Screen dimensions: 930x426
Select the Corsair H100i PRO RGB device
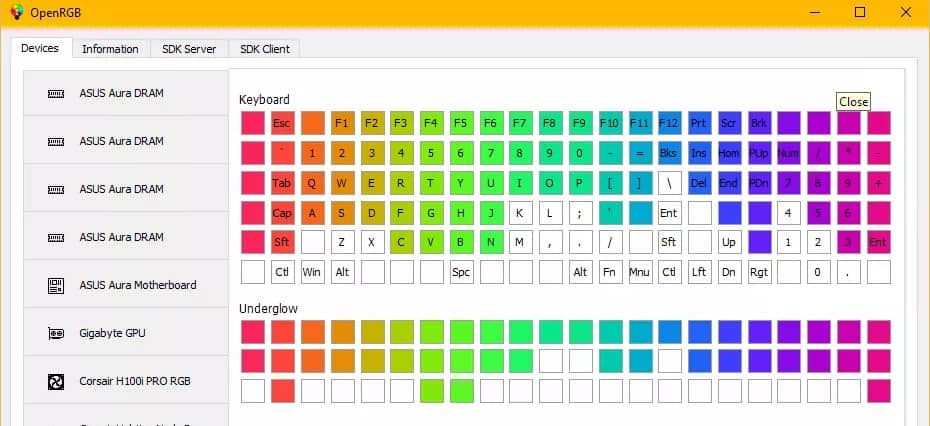(126, 381)
